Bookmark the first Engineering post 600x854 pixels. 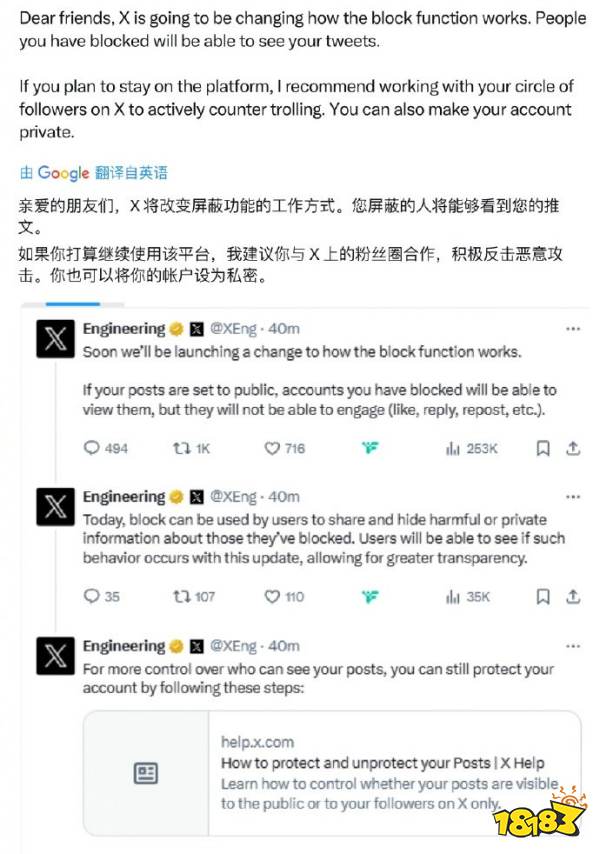(543, 448)
